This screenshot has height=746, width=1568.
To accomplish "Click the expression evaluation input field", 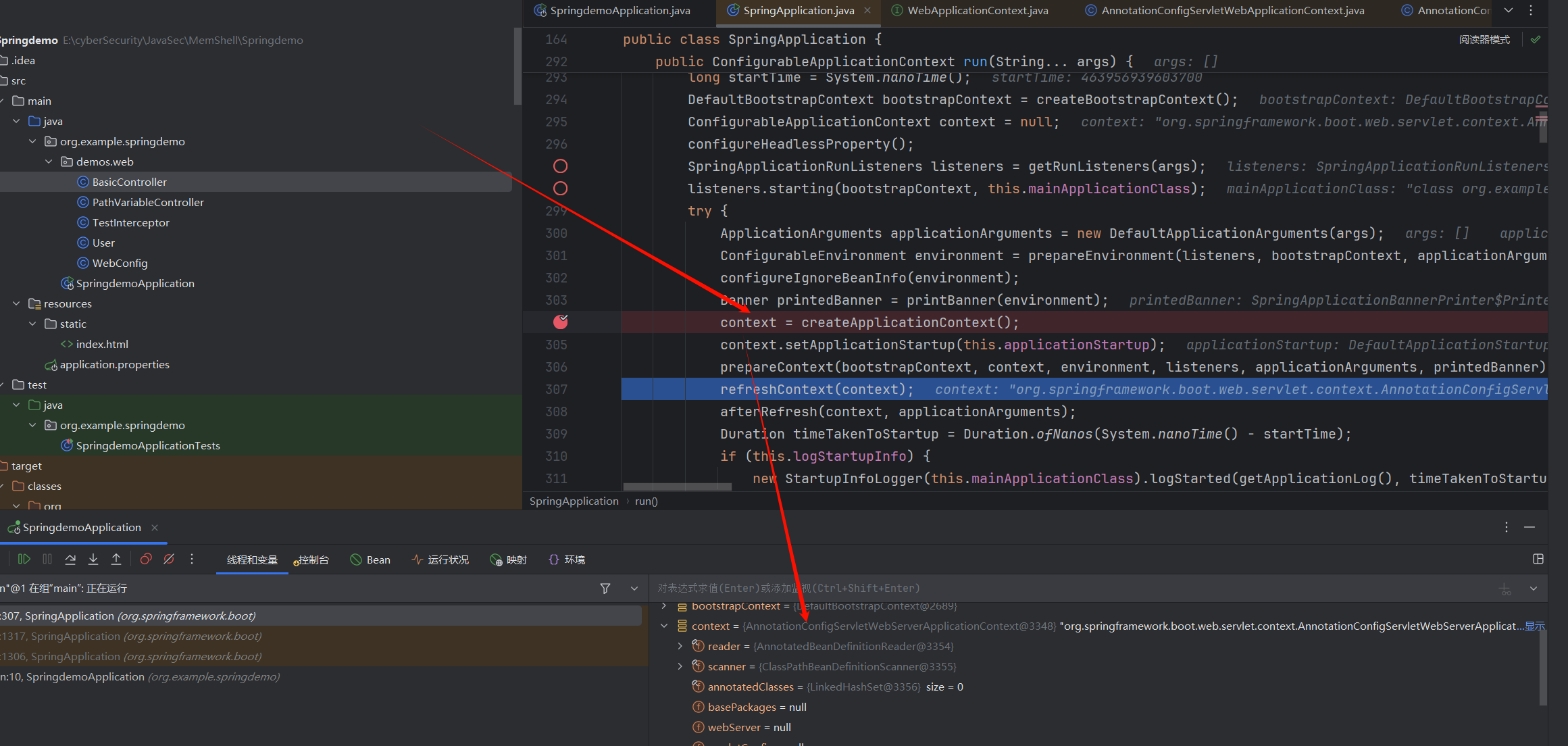I will click(x=1013, y=589).
